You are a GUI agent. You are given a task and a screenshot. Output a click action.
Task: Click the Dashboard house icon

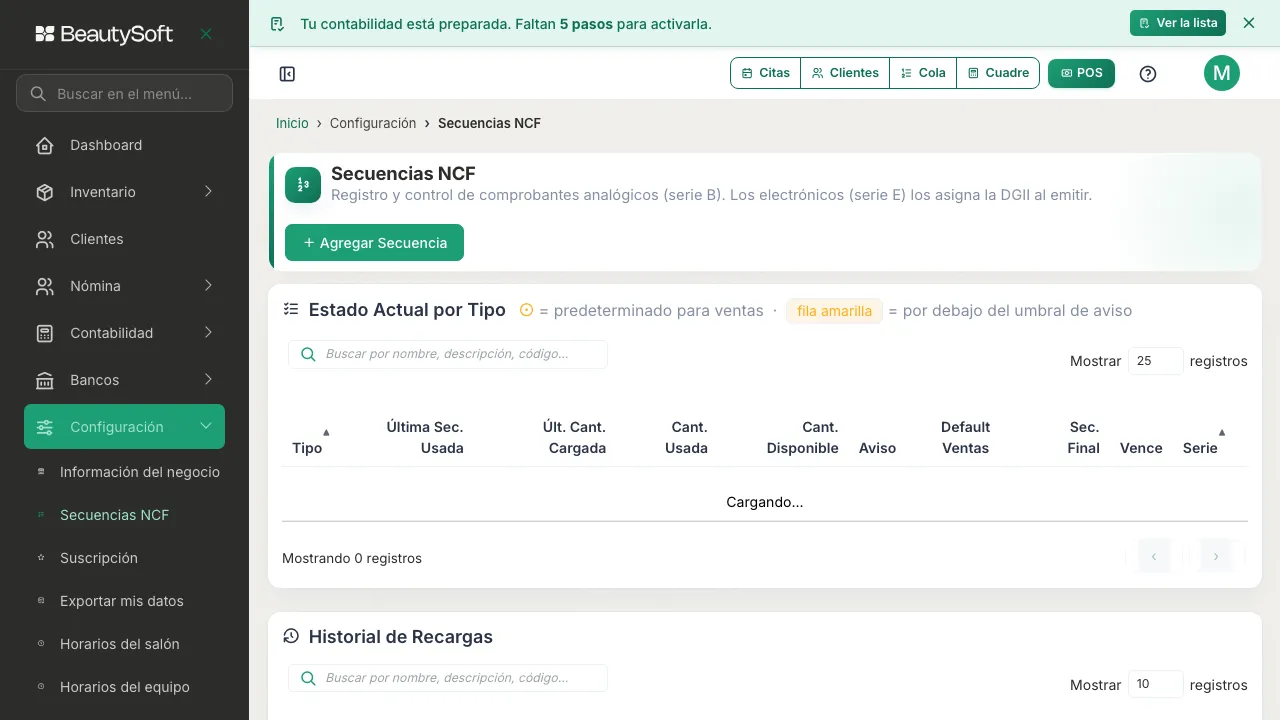click(x=45, y=145)
